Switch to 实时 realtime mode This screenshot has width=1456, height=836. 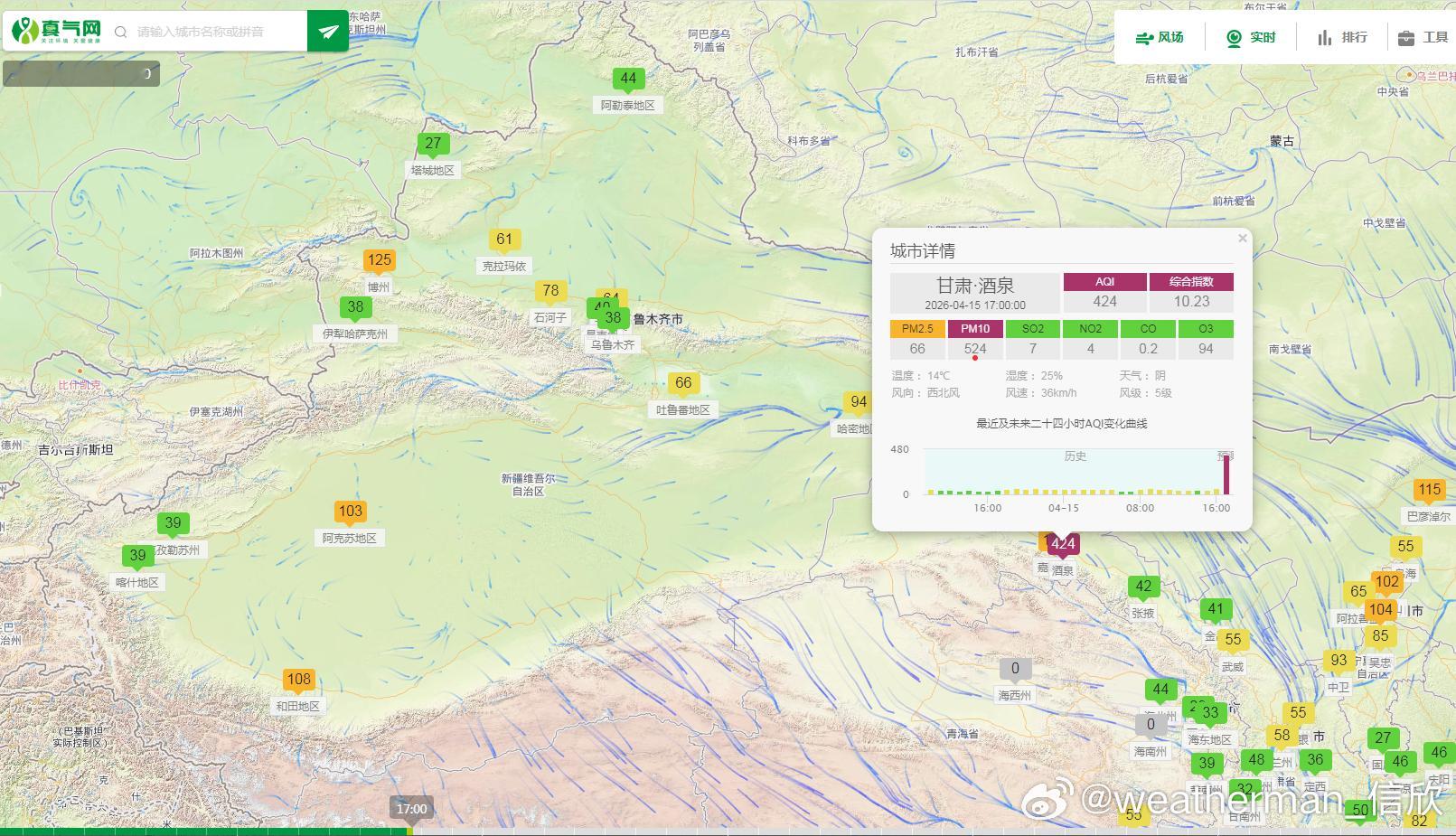click(x=1251, y=37)
